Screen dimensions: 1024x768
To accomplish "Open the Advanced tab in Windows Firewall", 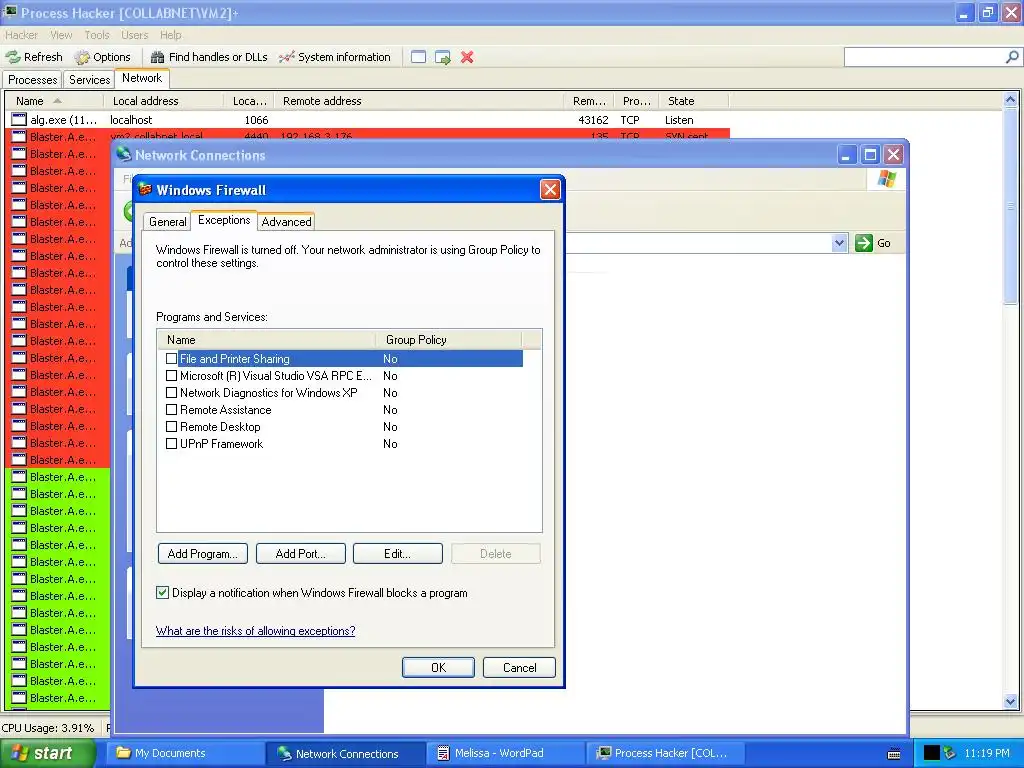I will point(286,222).
